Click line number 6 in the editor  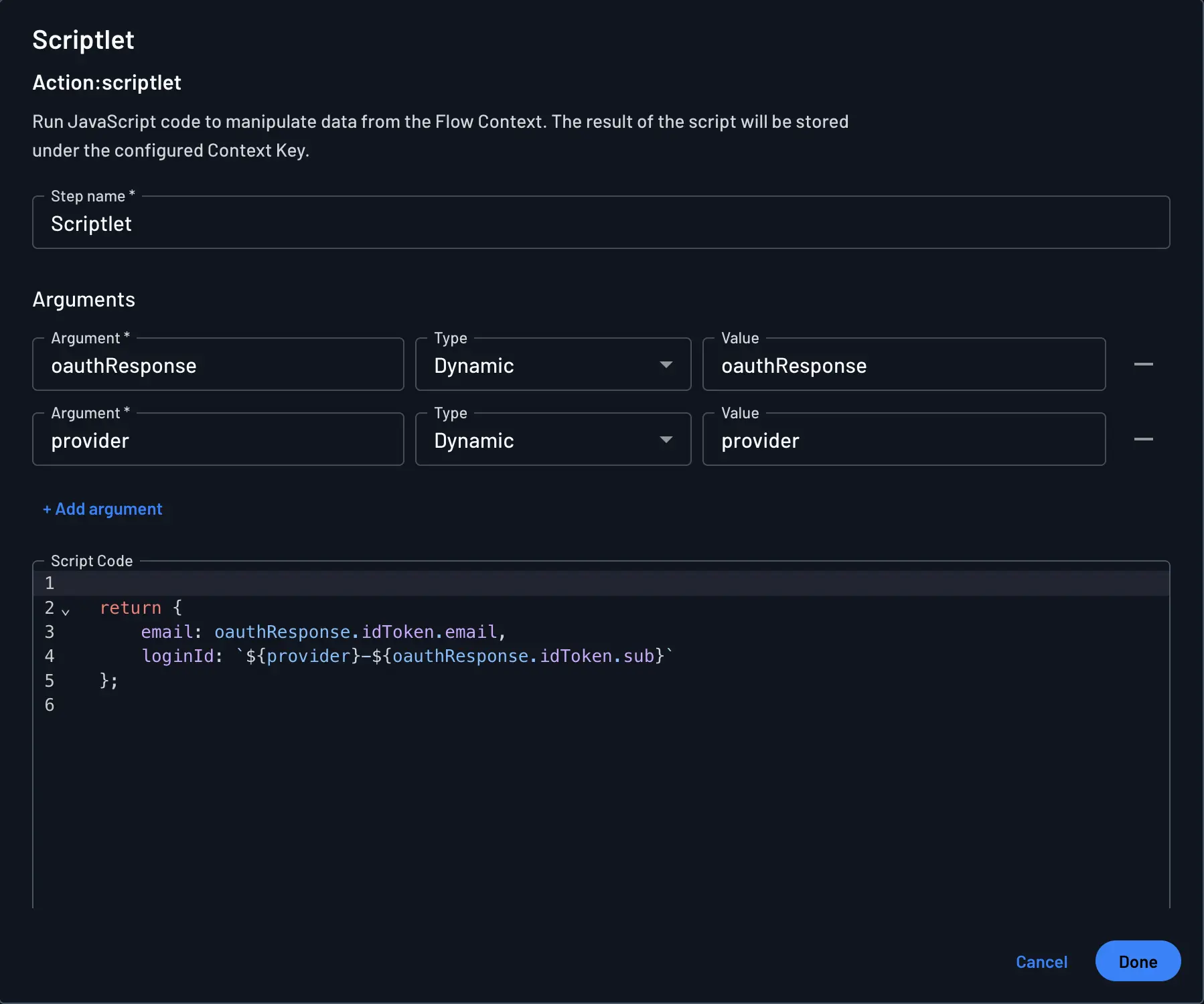50,705
